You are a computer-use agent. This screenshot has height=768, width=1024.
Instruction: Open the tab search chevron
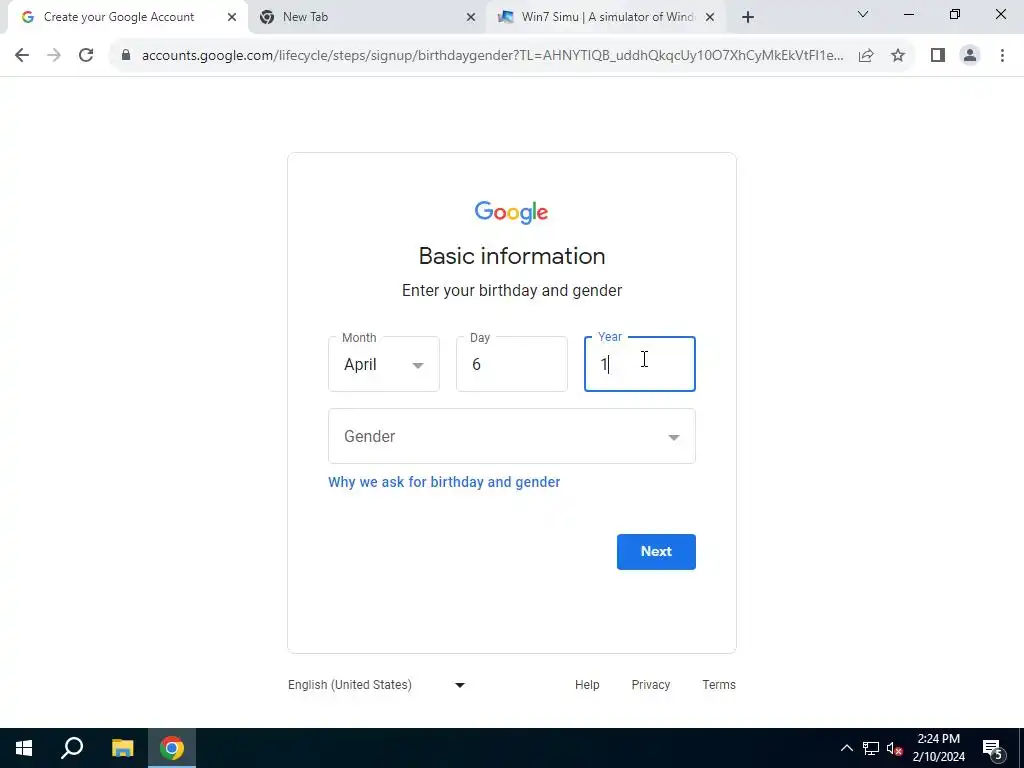pos(863,14)
